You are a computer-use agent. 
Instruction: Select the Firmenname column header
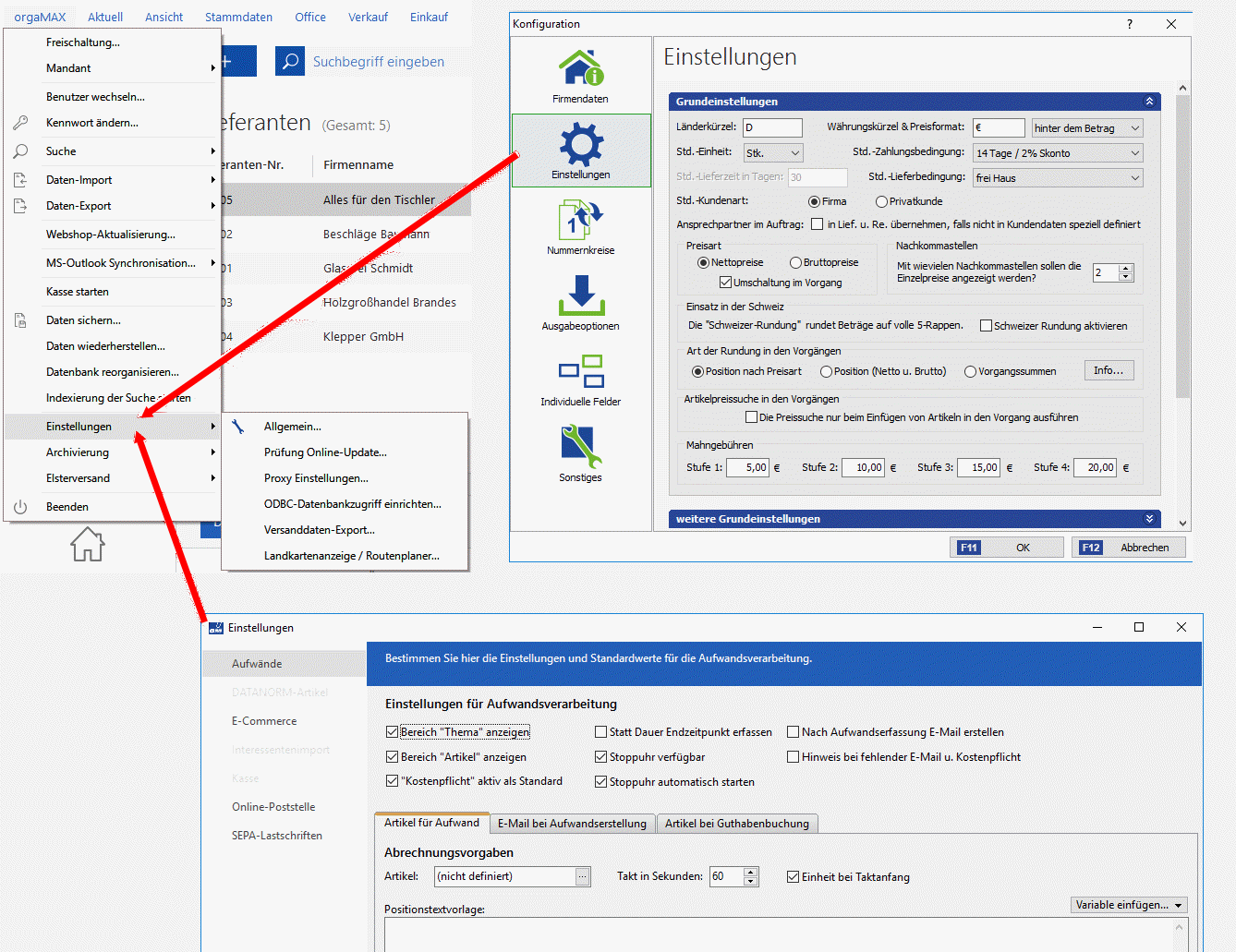tap(358, 165)
